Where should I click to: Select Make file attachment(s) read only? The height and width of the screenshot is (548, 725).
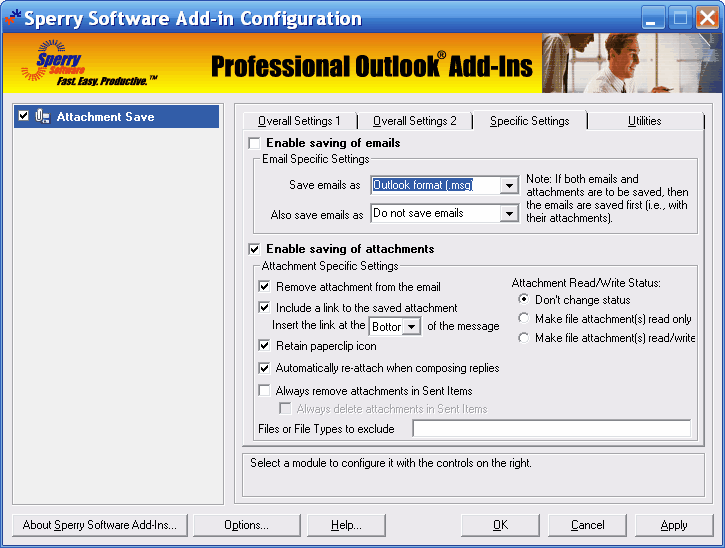524,319
